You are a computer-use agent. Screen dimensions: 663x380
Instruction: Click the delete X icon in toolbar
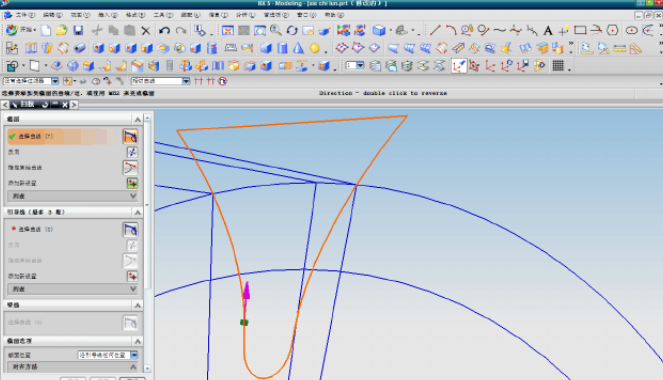click(x=146, y=30)
